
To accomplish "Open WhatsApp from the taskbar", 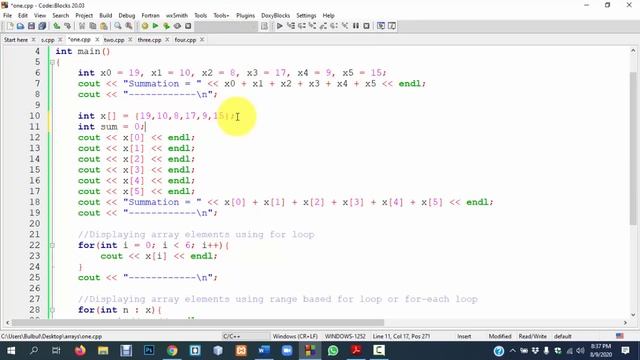I will (x=333, y=351).
